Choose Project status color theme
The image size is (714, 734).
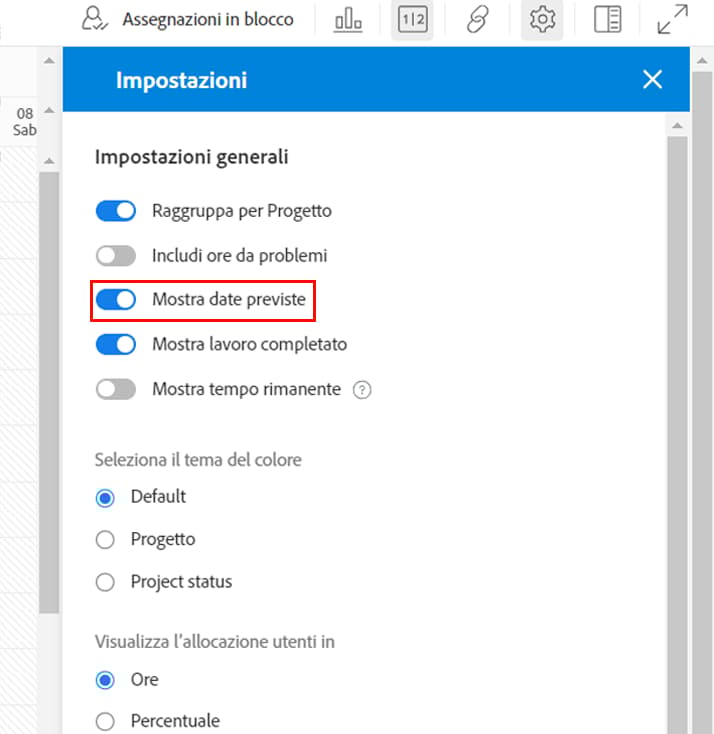point(105,582)
